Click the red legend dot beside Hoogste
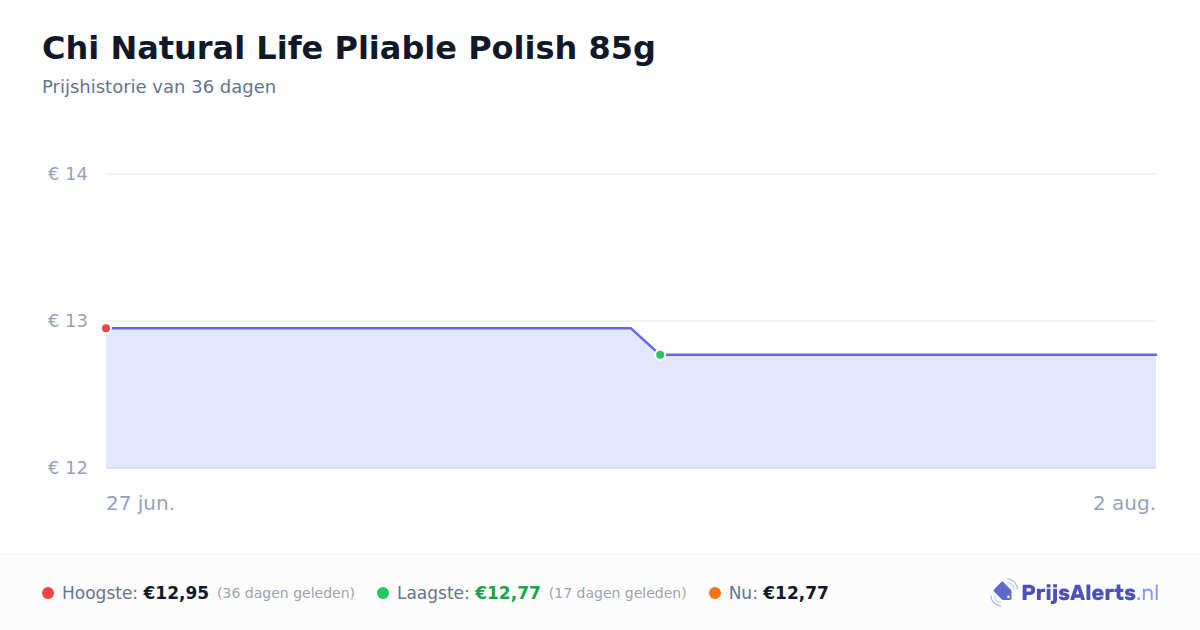 coord(48,593)
